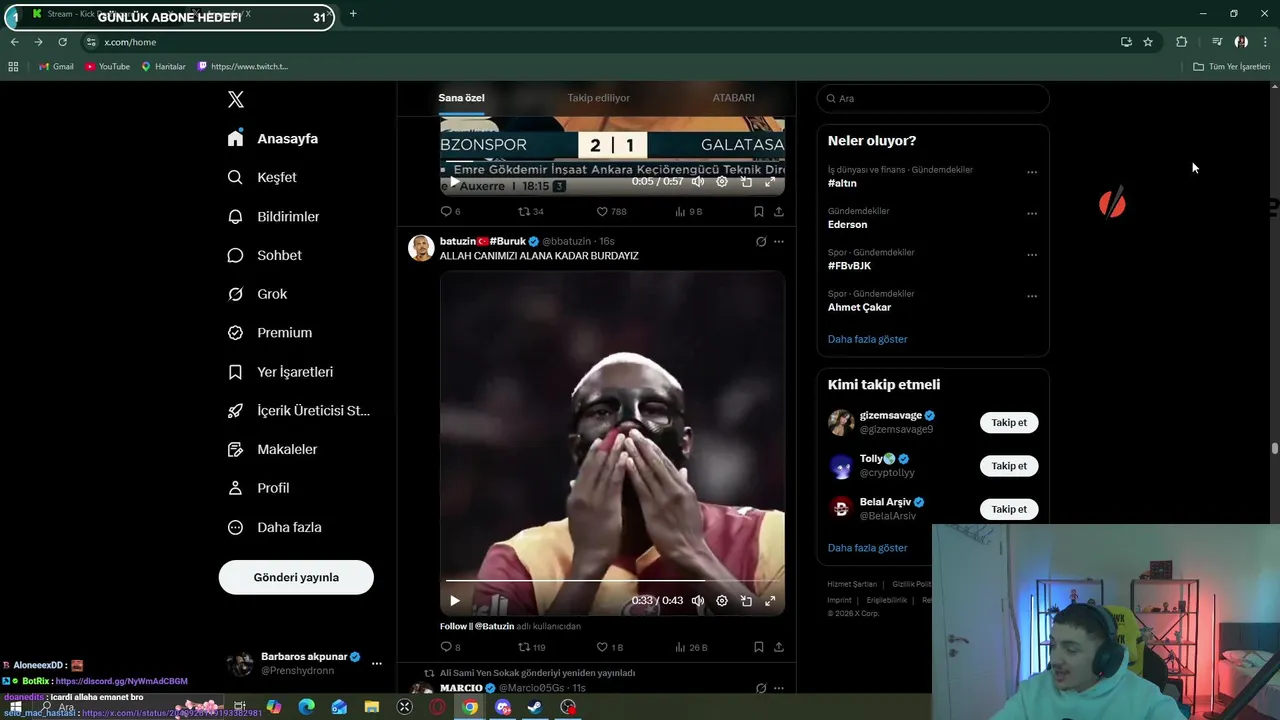Open Profil page
Screen dimensions: 1280x720
click(x=258, y=488)
